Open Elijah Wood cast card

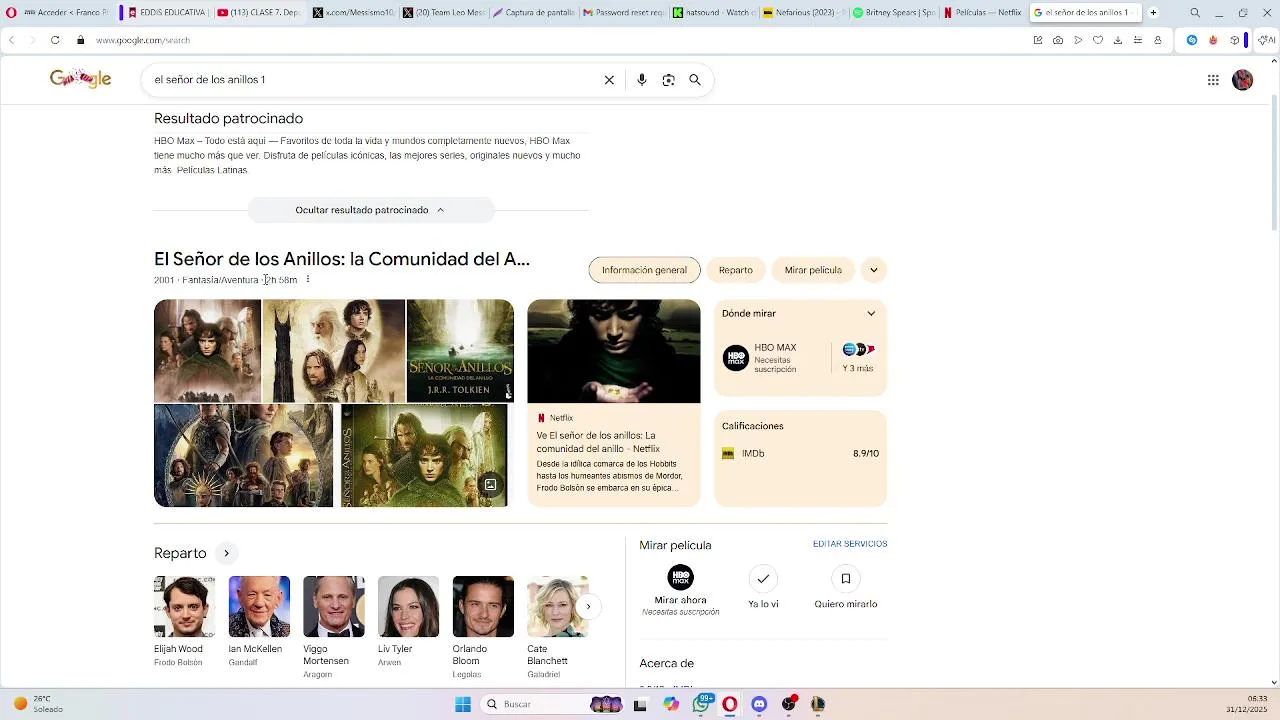184,621
